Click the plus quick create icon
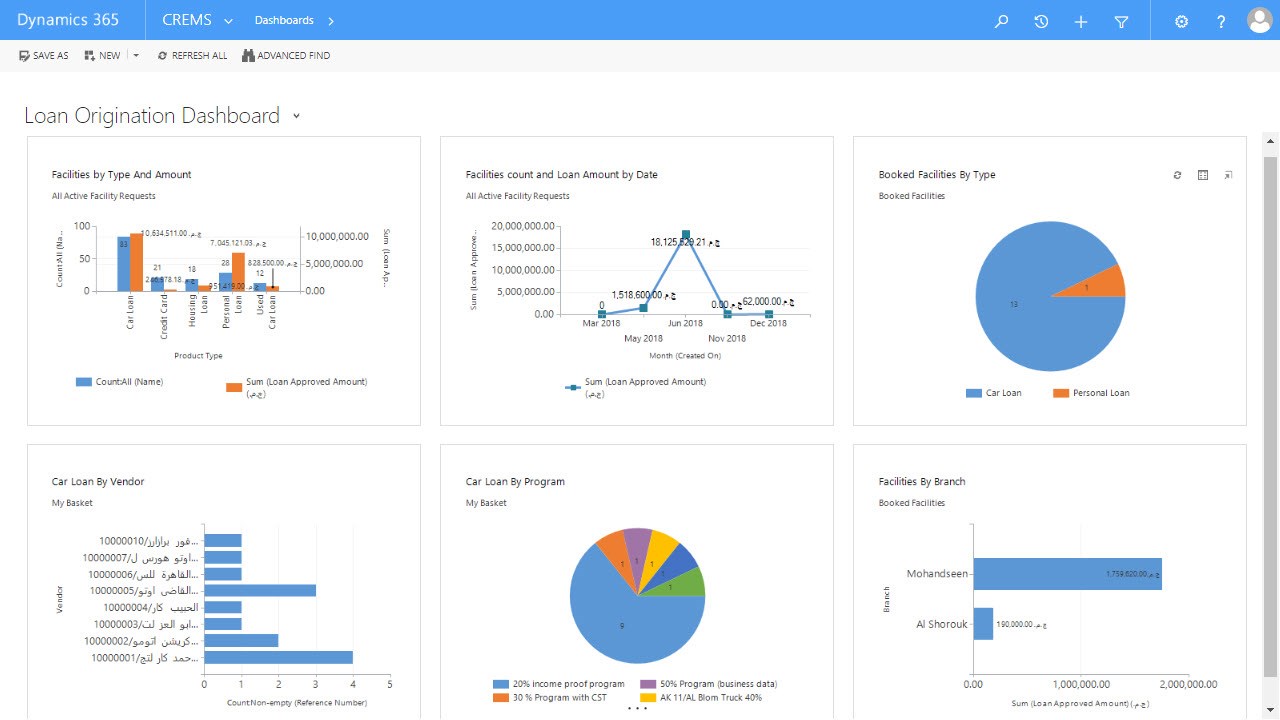Viewport: 1280px width, 720px height. (1081, 21)
